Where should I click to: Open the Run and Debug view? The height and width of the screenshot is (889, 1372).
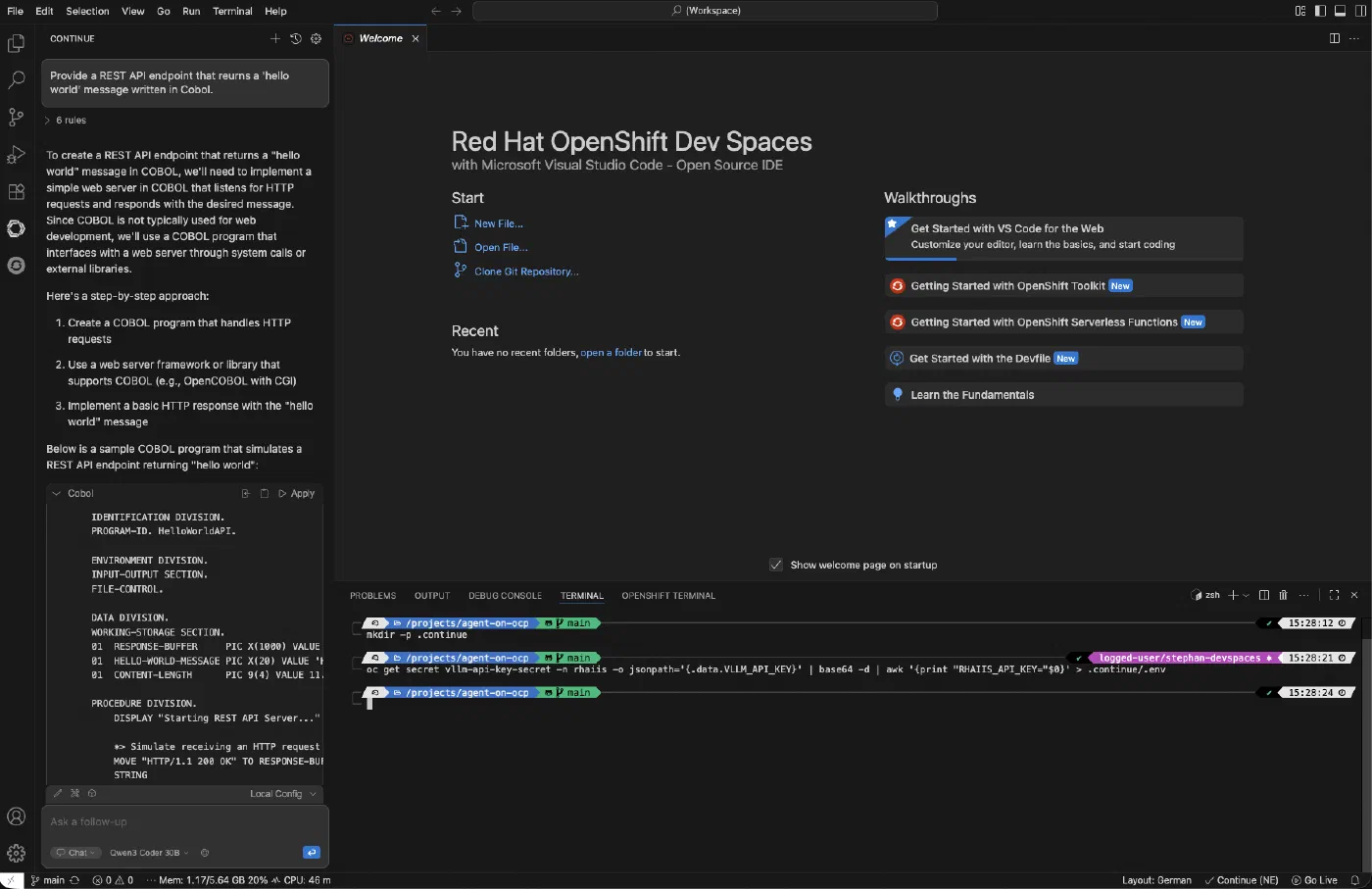16,155
